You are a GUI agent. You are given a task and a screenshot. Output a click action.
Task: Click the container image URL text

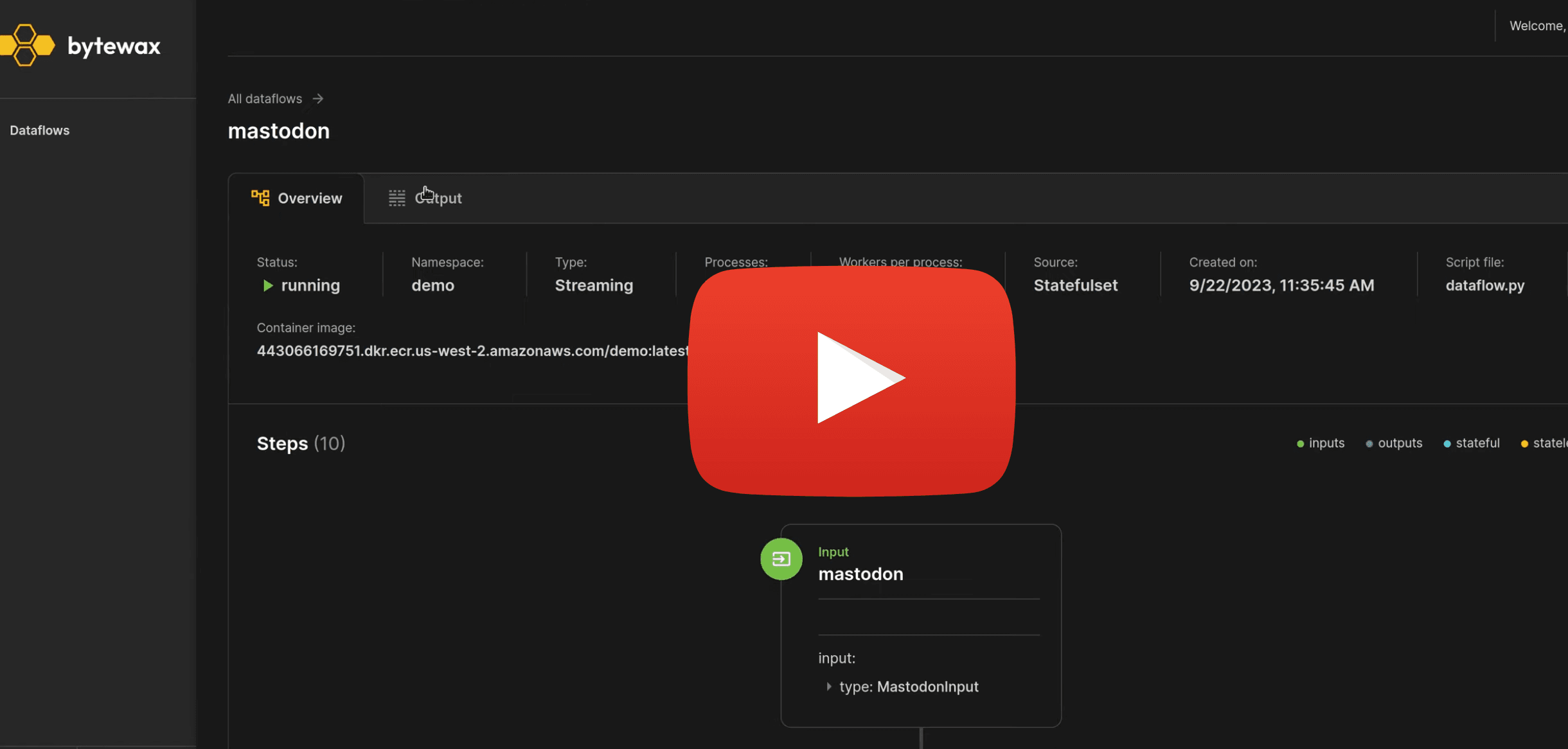tap(472, 351)
